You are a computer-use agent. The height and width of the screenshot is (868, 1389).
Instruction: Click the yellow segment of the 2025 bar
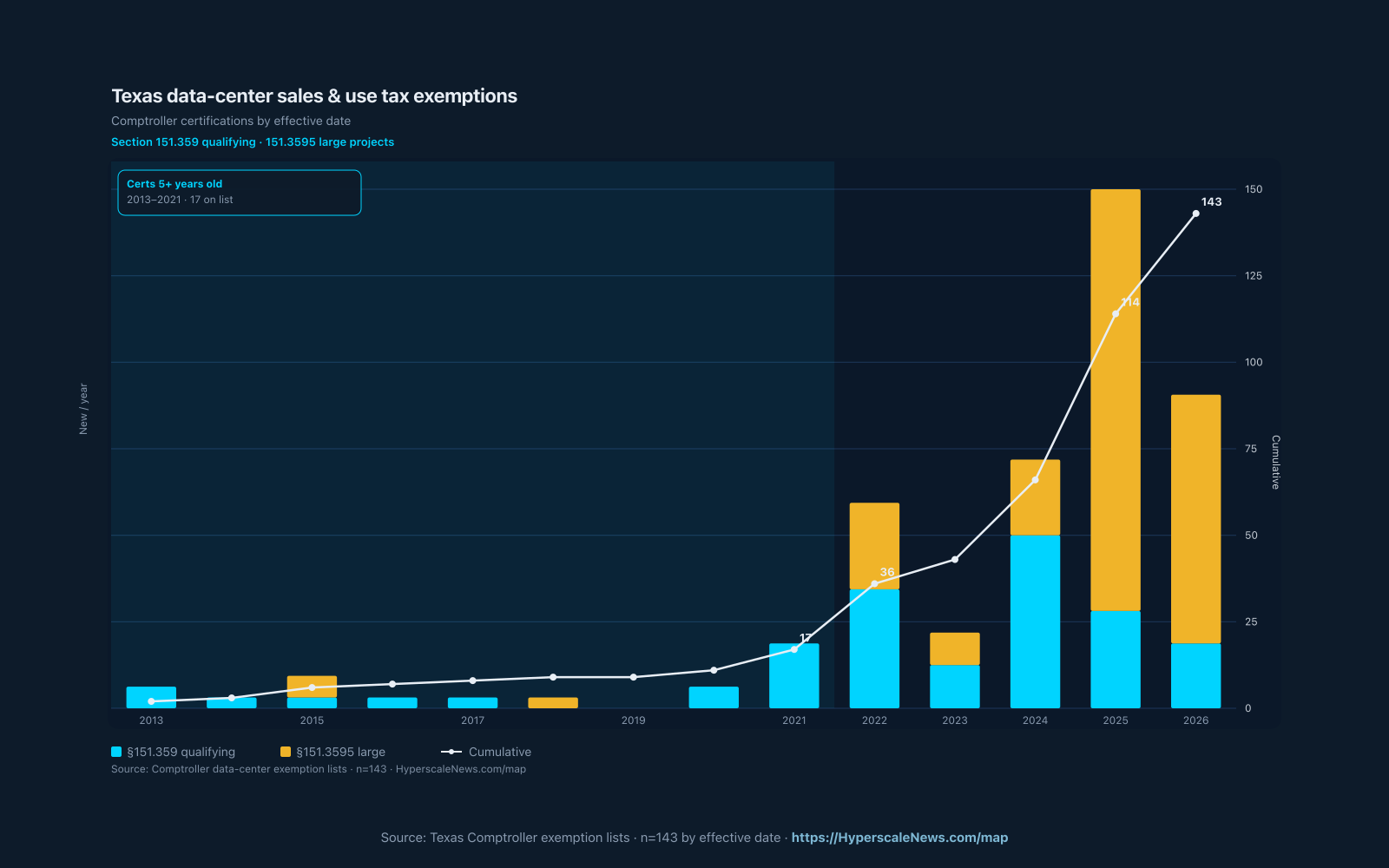point(1116,399)
